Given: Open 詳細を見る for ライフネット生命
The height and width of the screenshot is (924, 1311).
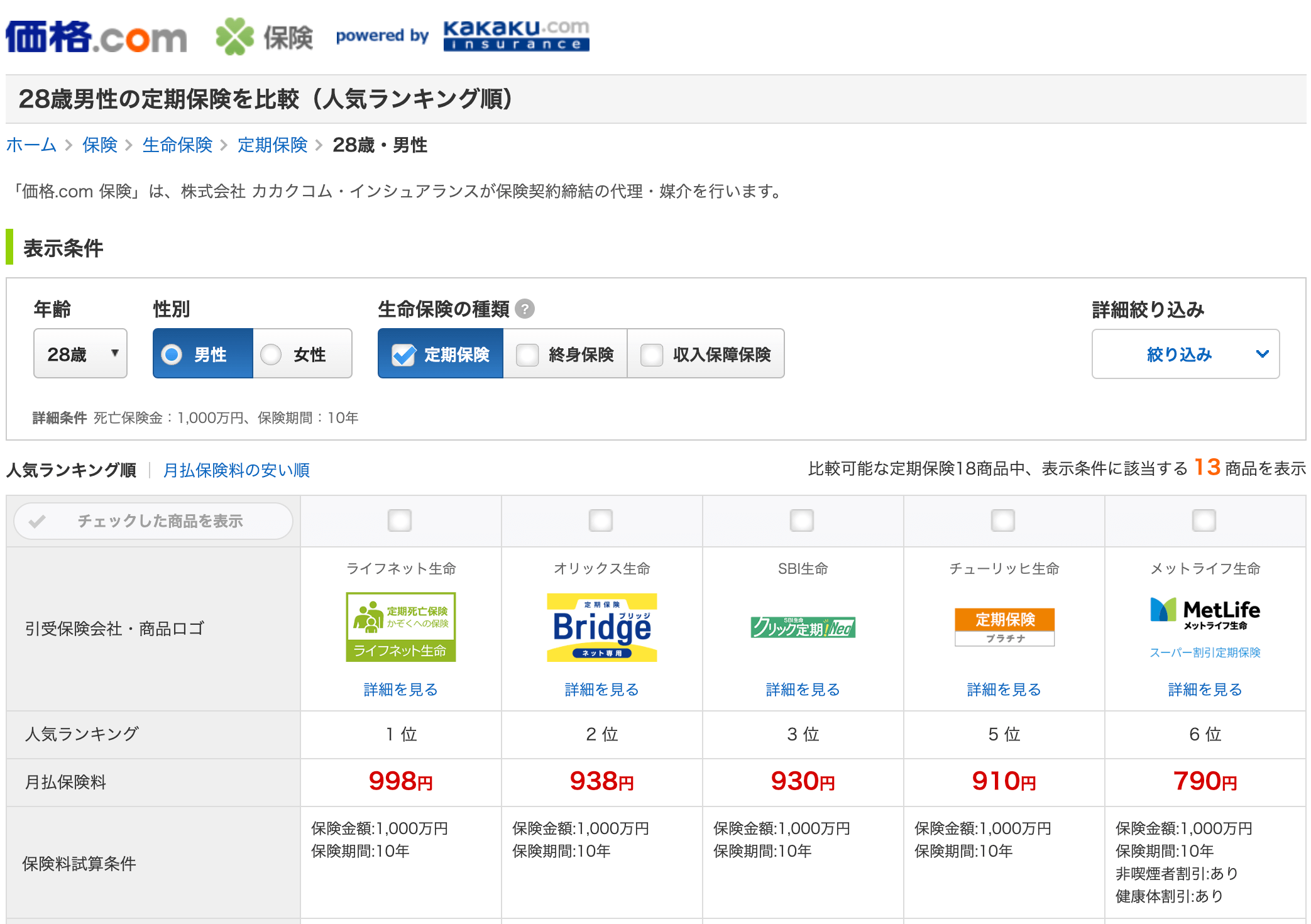Looking at the screenshot, I should coord(401,690).
